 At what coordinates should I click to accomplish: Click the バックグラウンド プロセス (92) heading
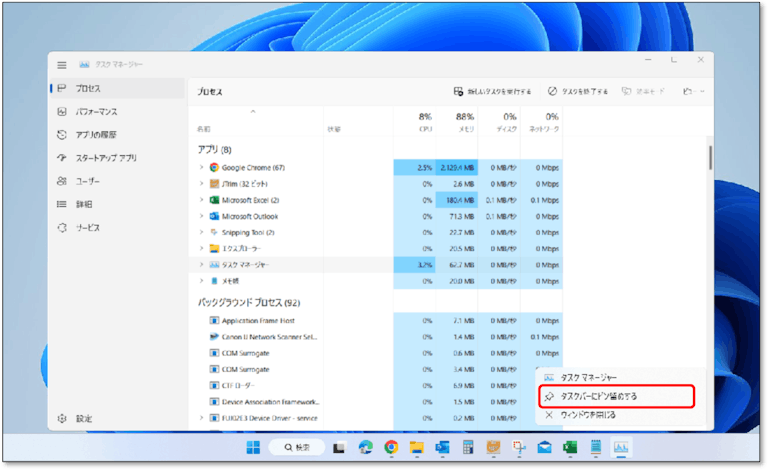click(x=249, y=303)
